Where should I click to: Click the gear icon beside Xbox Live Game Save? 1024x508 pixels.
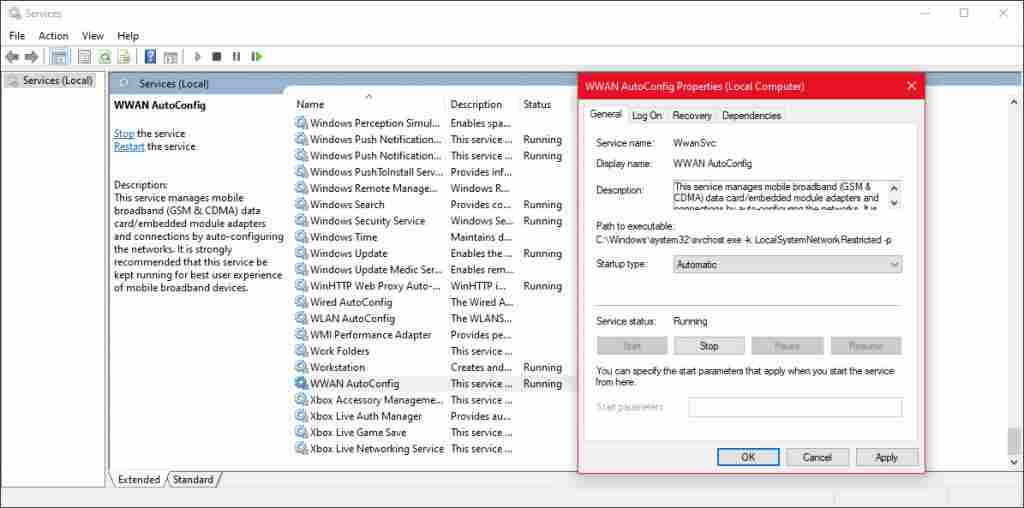[x=301, y=433]
